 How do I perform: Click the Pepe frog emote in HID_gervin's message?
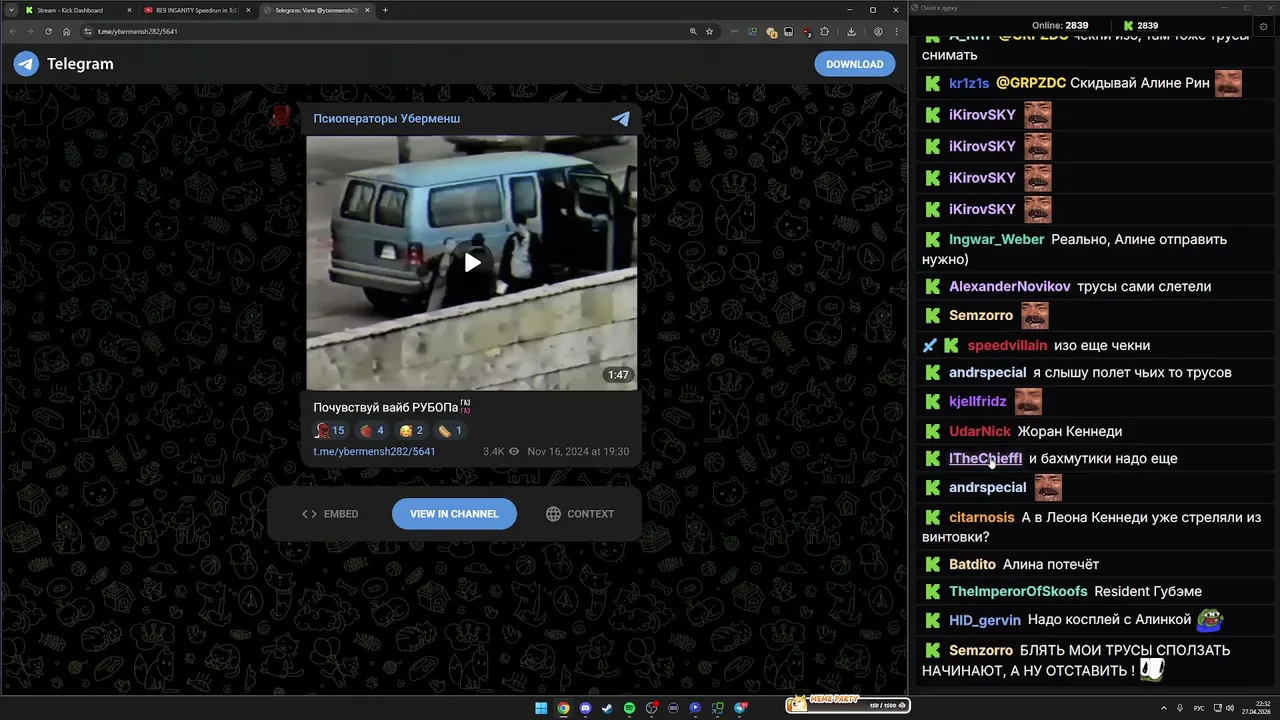(x=1210, y=619)
